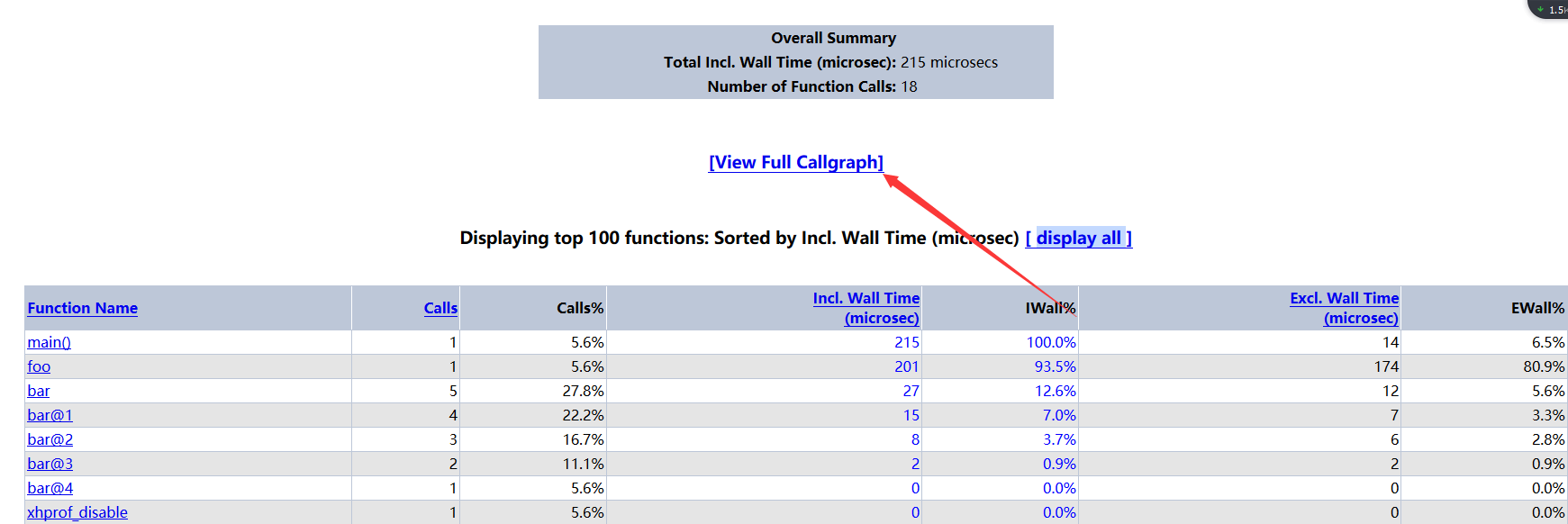1568x524 pixels.
Task: Open the bar function link
Action: pyautogui.click(x=39, y=391)
